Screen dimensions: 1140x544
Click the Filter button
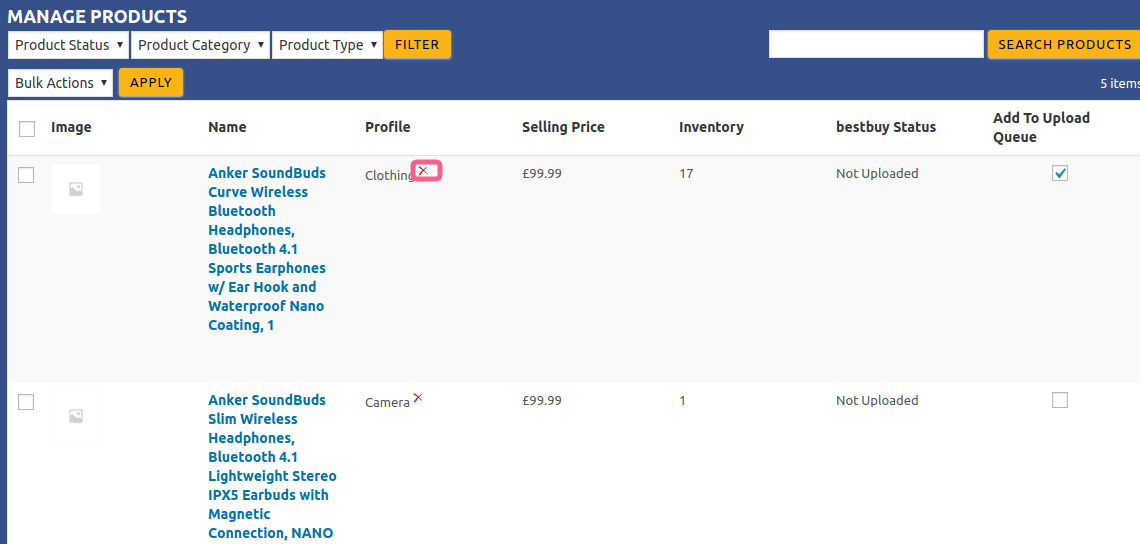coord(417,44)
